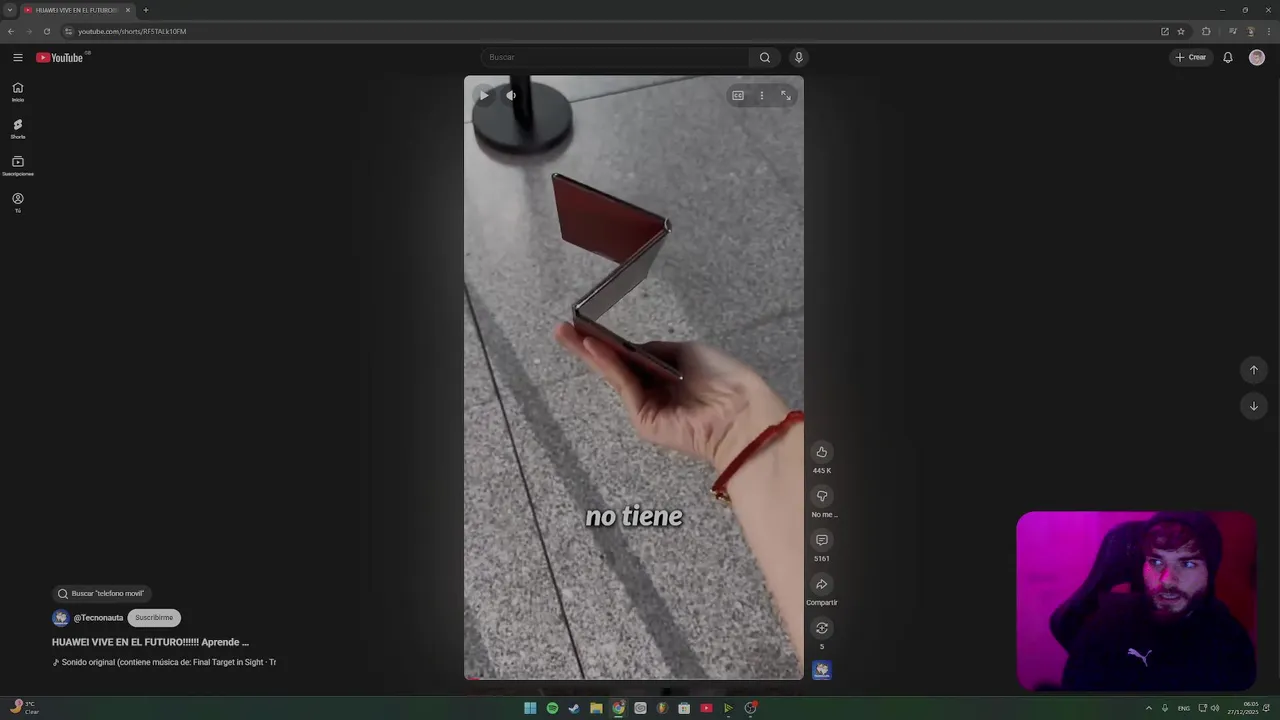Reload the page
This screenshot has height=720, width=1280.
coord(46,31)
